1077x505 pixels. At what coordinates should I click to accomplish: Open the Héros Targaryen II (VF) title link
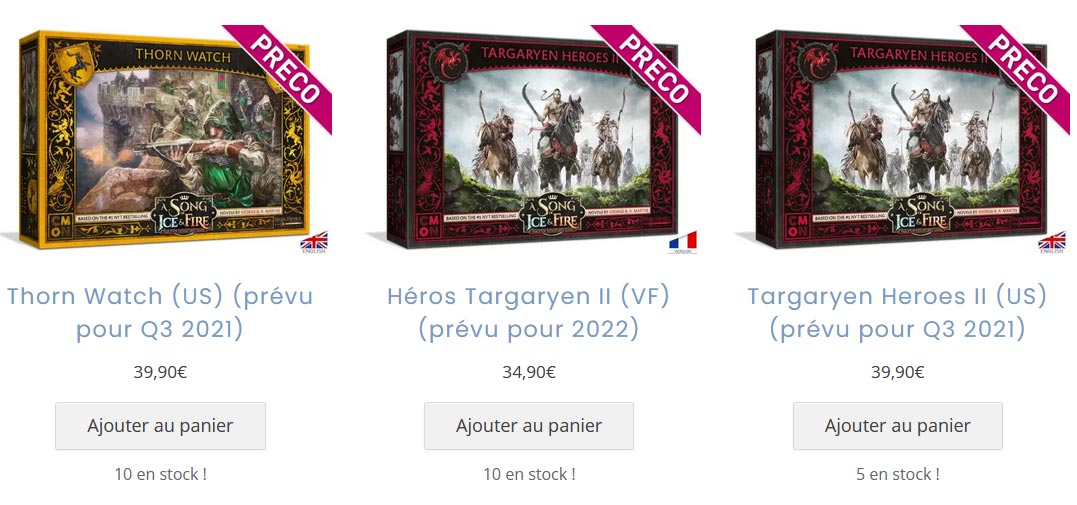[x=528, y=313]
